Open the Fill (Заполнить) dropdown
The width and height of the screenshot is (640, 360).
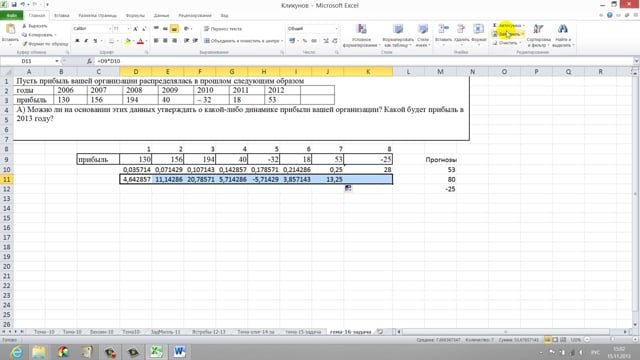pyautogui.click(x=508, y=34)
